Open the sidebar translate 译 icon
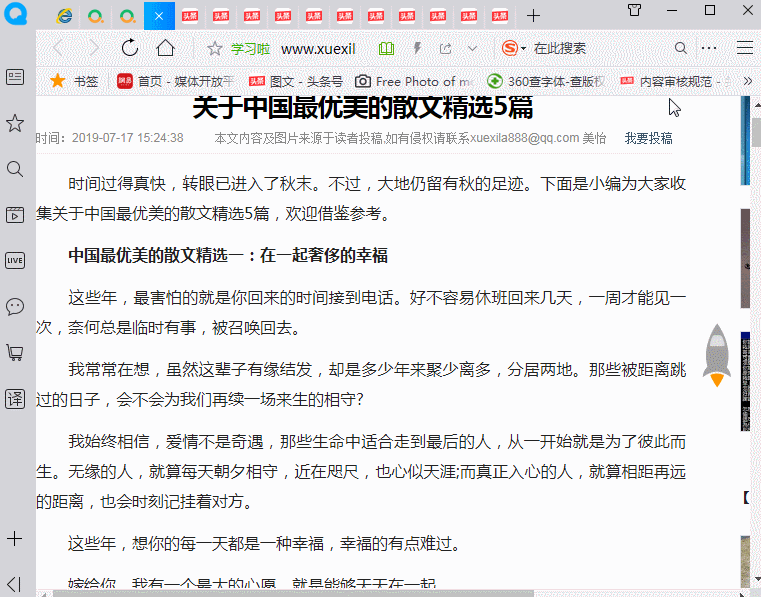Screen dimensions: 761x597 click(15, 399)
